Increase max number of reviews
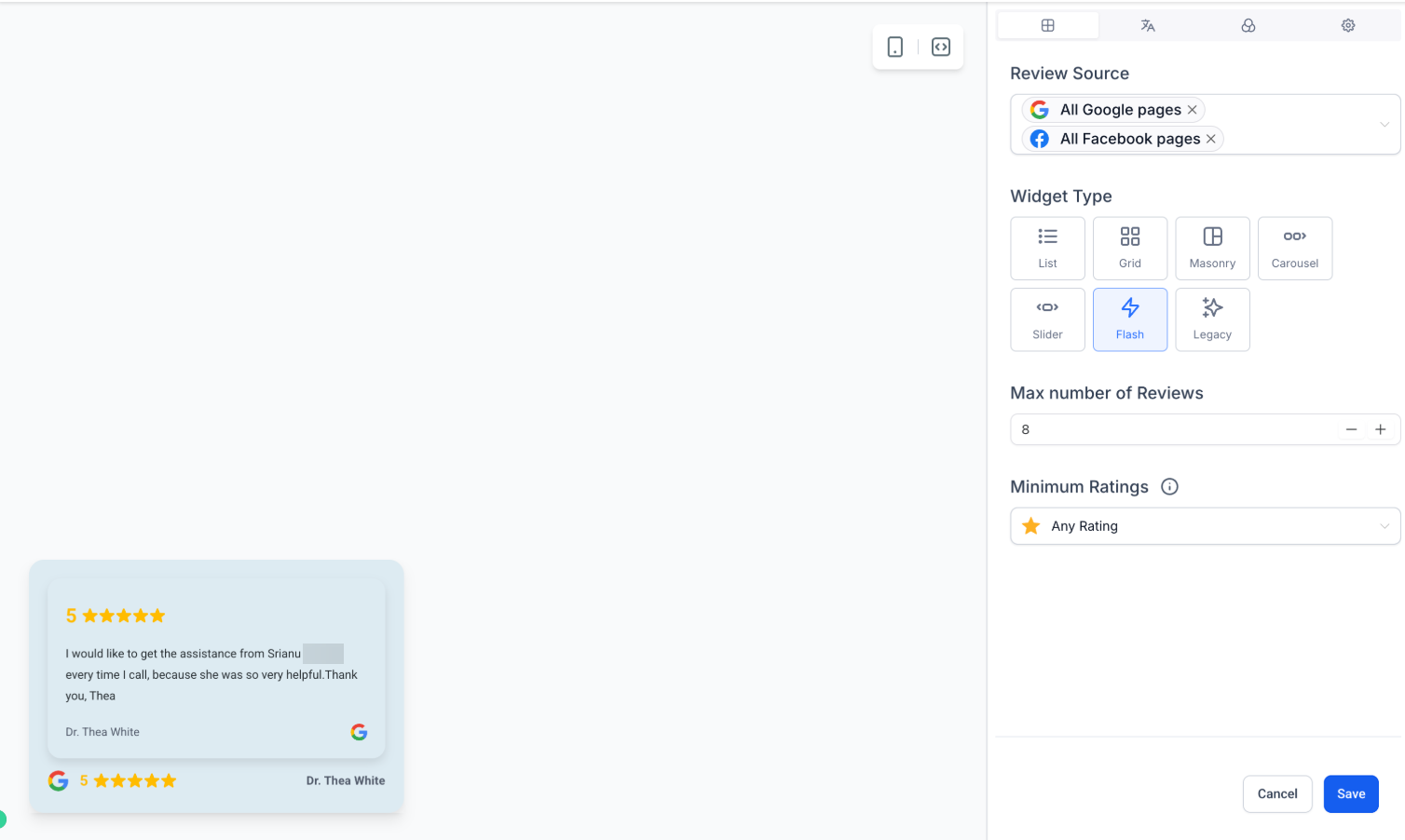The width and height of the screenshot is (1405, 840). [x=1381, y=429]
